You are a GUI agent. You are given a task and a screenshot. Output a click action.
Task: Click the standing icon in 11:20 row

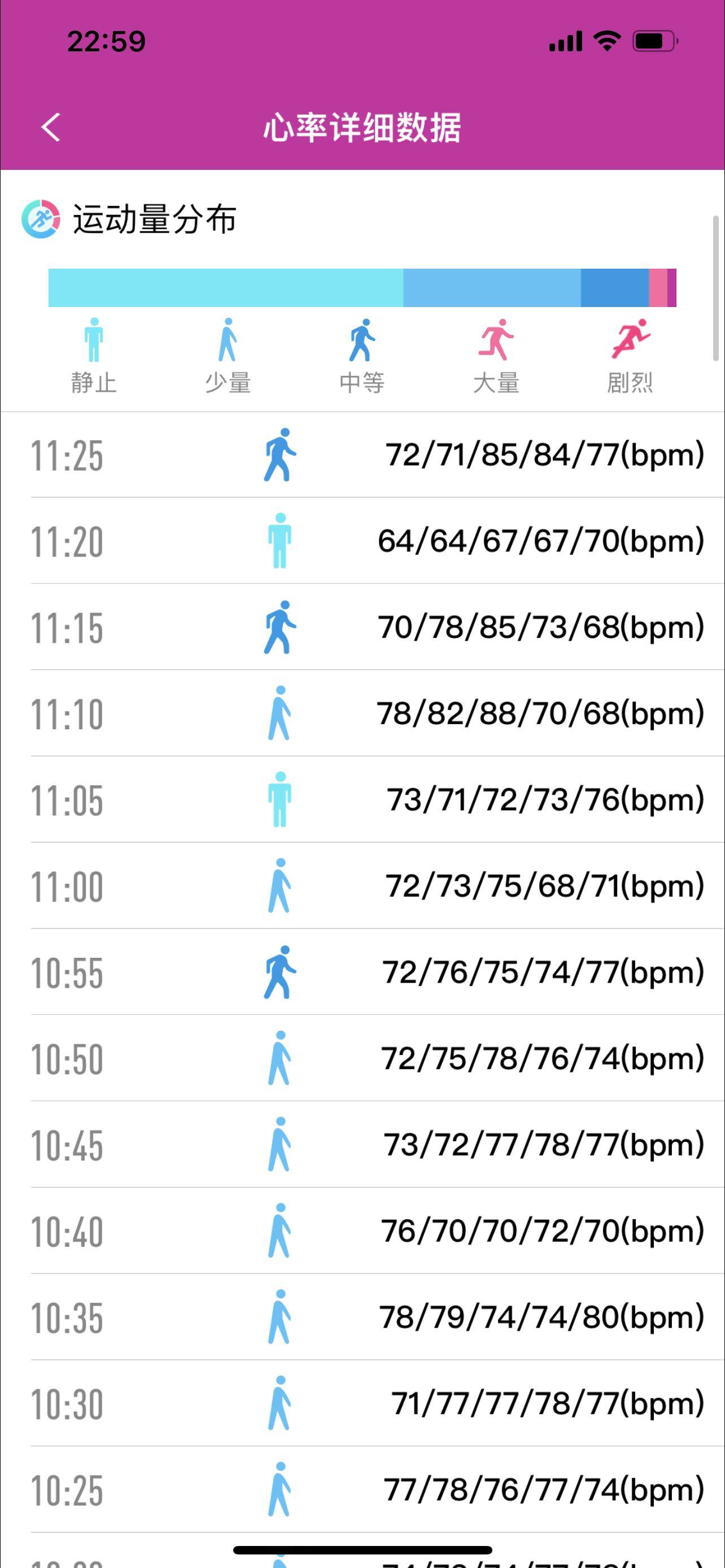click(279, 541)
